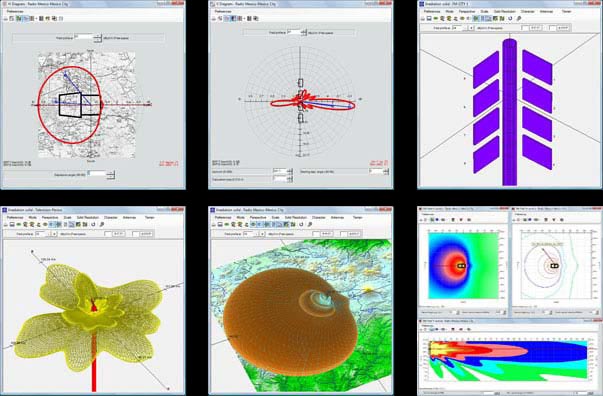
Task: Click rotation angle field below H Diagram map
Action: [101, 174]
